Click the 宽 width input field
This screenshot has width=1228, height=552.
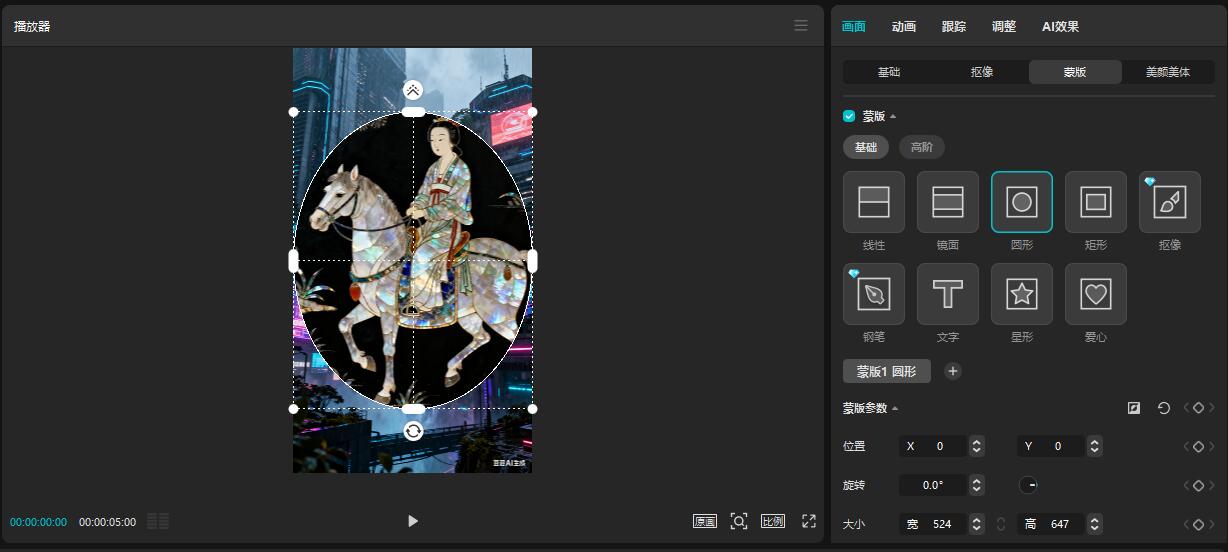pyautogui.click(x=933, y=524)
